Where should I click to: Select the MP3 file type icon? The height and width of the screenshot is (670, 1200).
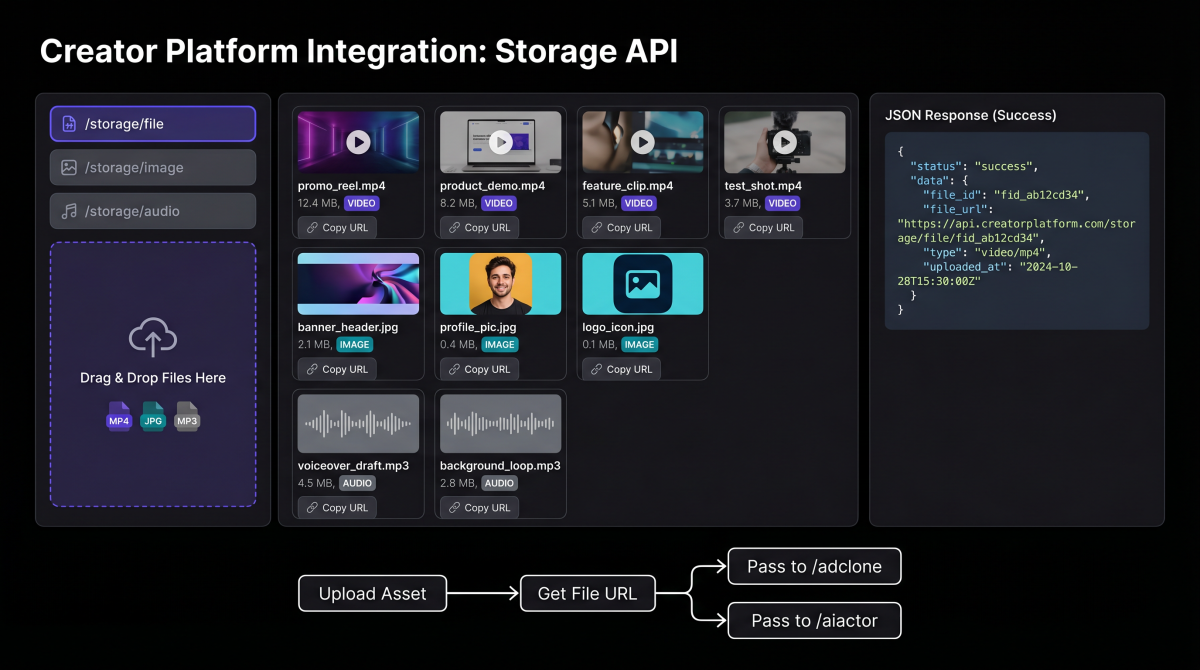pos(187,418)
